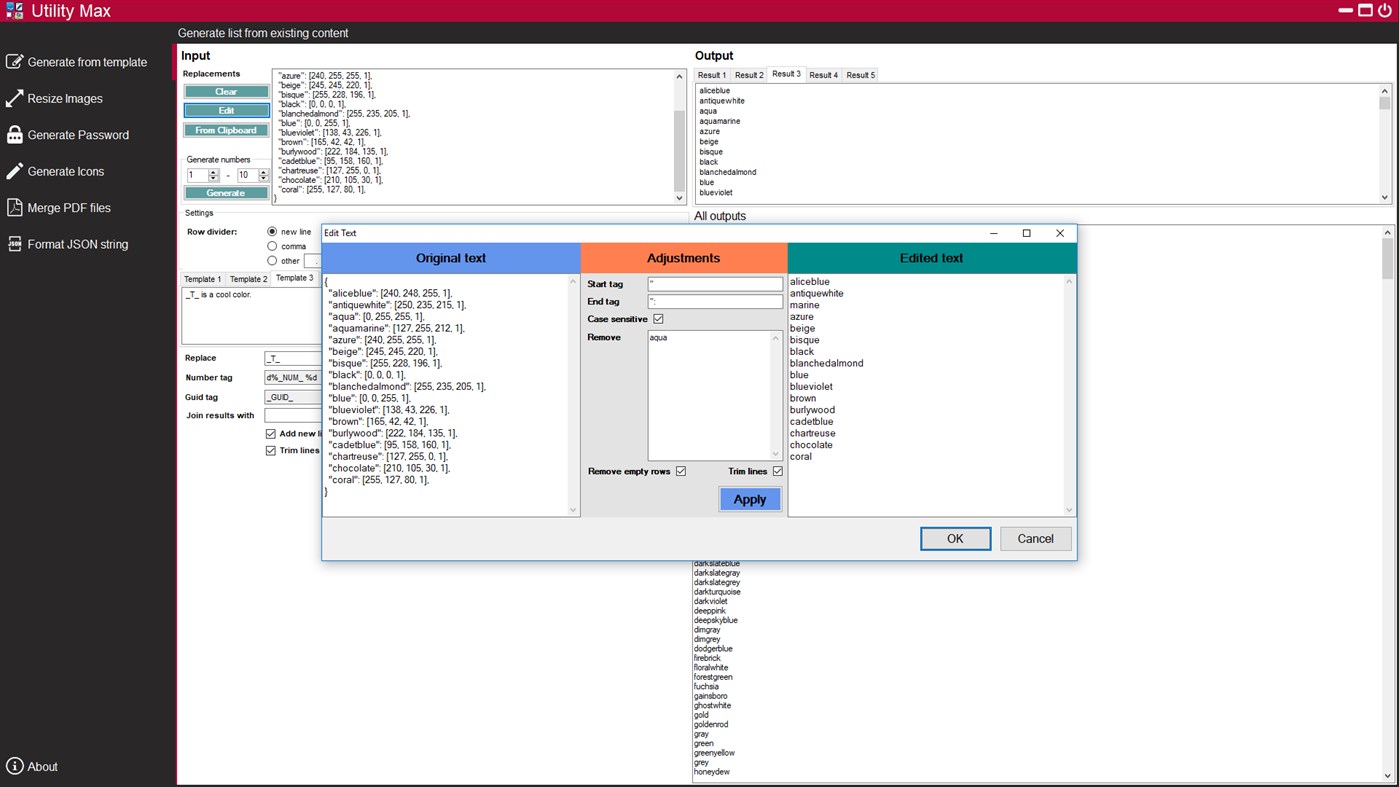This screenshot has width=1399, height=787.
Task: Click the Utility Max logo icon
Action: (x=13, y=10)
